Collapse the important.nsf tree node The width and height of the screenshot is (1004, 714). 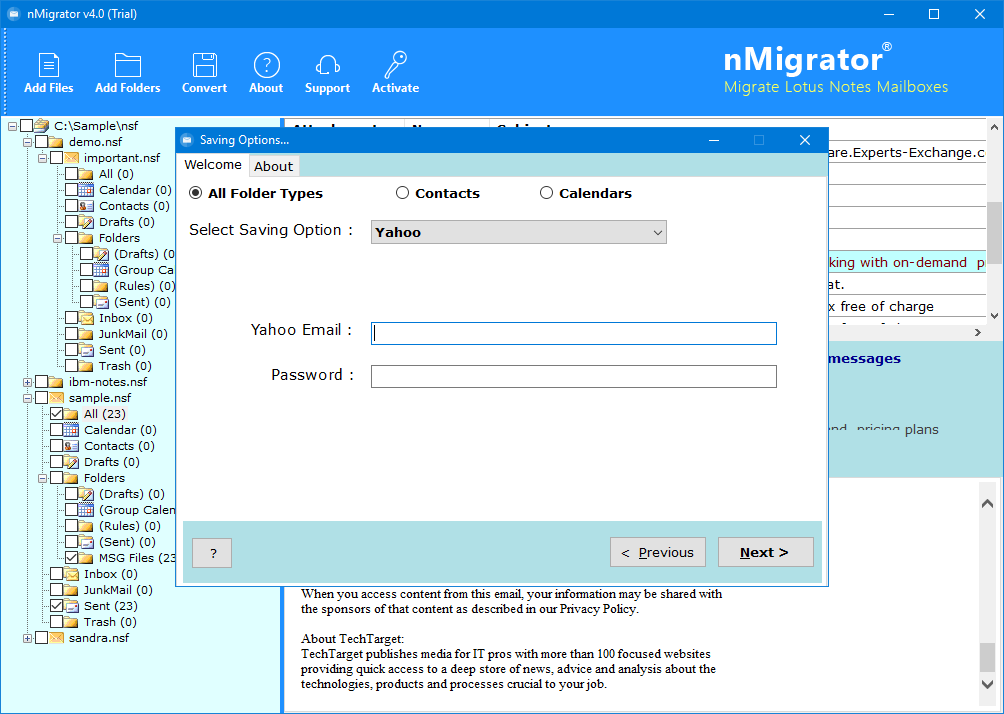[42, 158]
